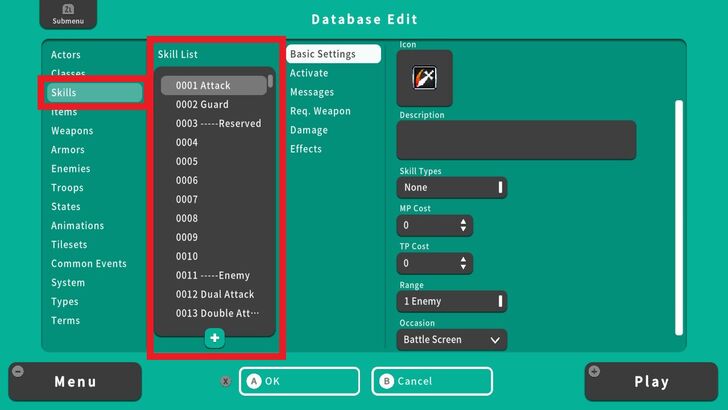This screenshot has height=410, width=728.
Task: Click the skill icon thumbnail
Action: coord(424,78)
